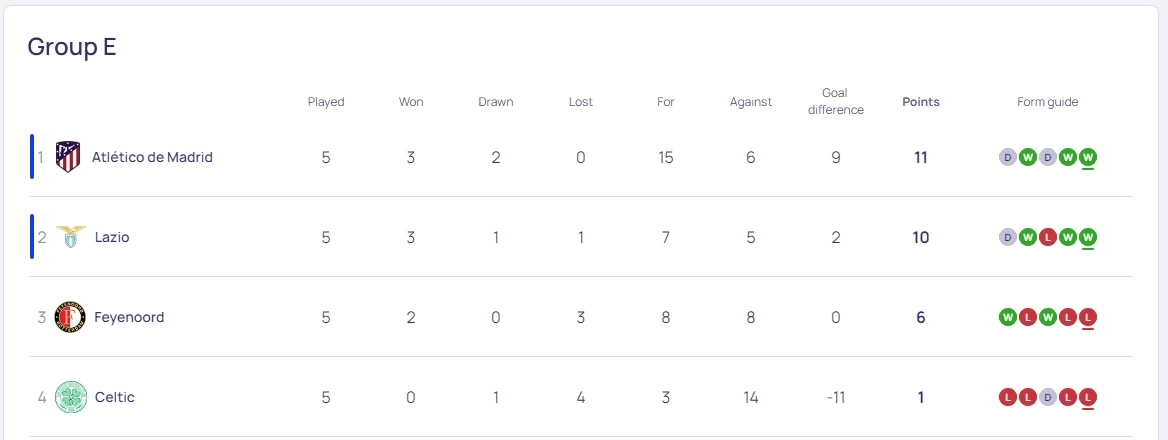The width and height of the screenshot is (1168, 440).
Task: Click Feyenoord's first win form badge
Action: 1007,317
